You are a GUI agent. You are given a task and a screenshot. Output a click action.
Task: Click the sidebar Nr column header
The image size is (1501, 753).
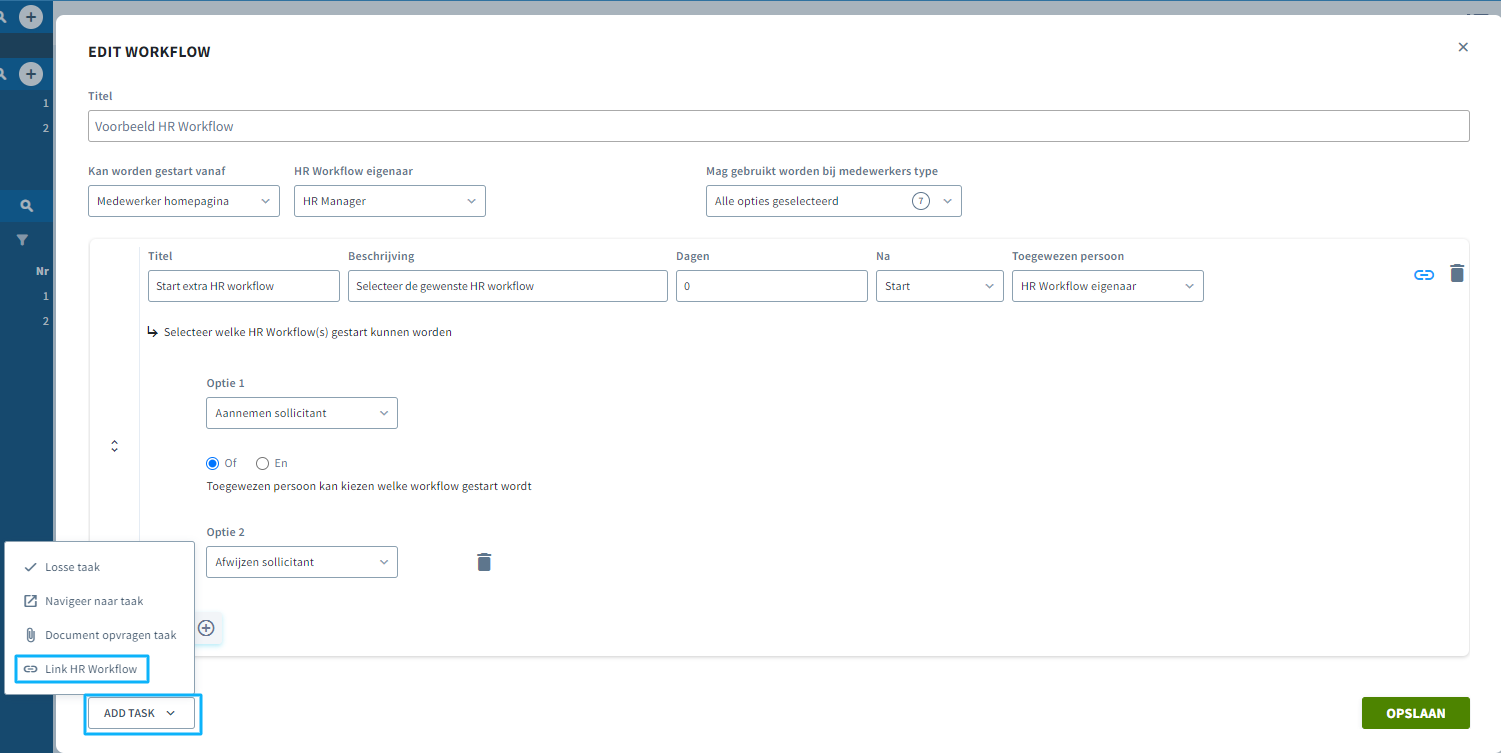[x=42, y=271]
